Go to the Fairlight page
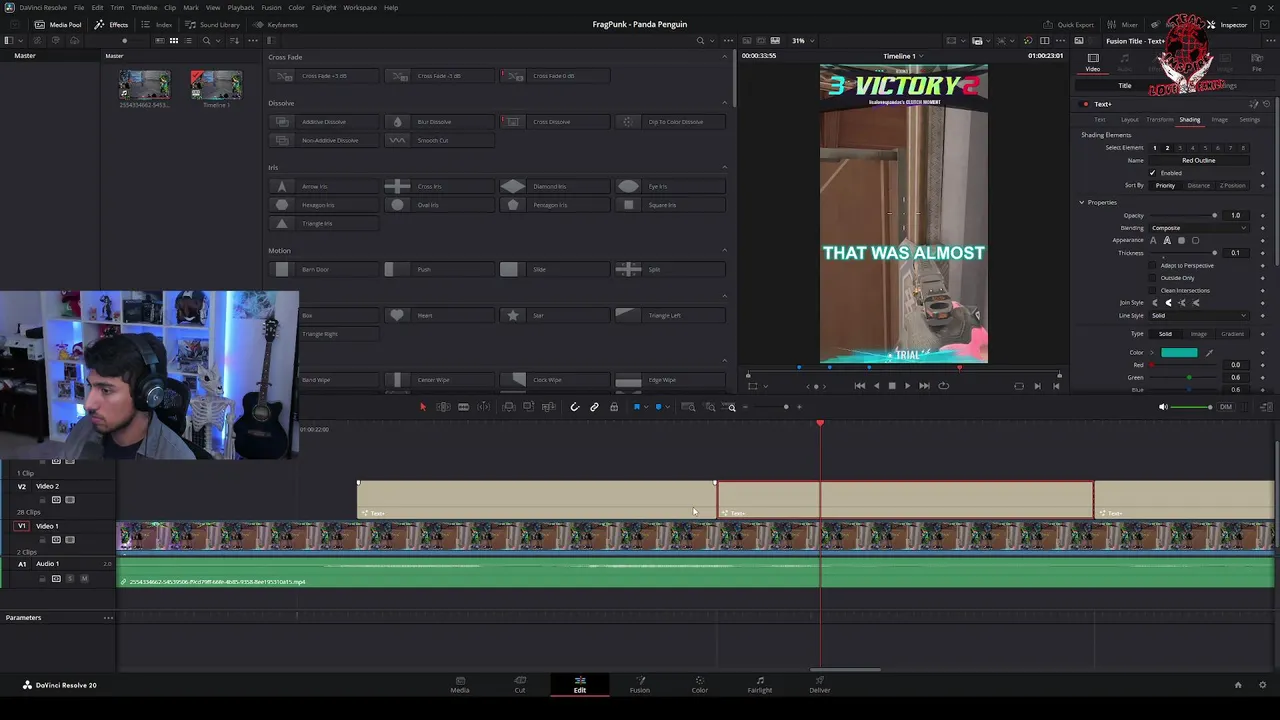Image resolution: width=1280 pixels, height=720 pixels. [x=760, y=684]
